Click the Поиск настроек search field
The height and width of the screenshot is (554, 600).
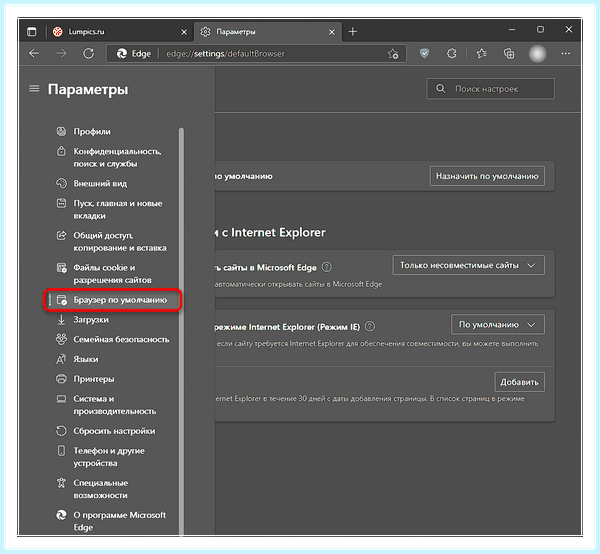tap(491, 89)
